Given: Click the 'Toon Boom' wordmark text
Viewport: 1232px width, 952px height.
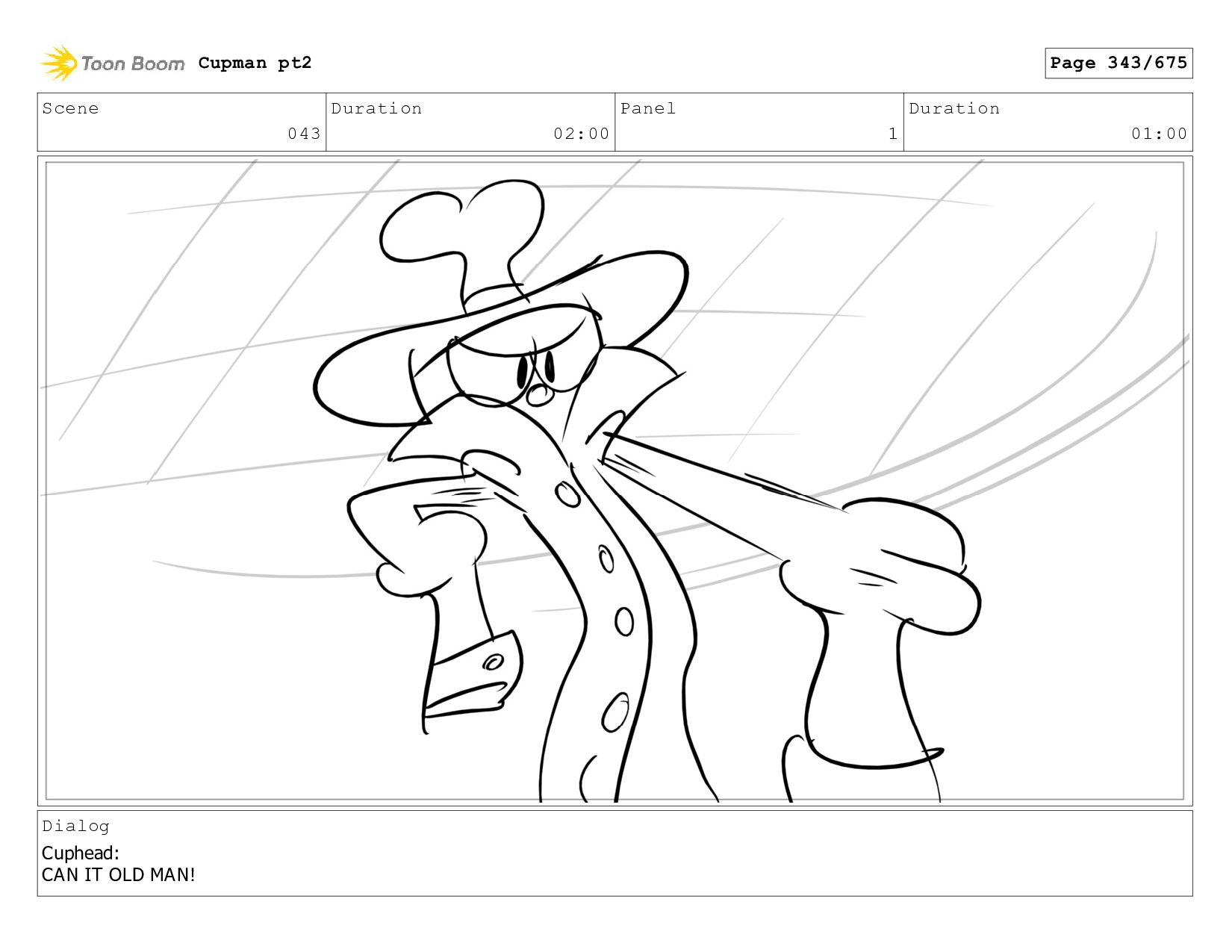Looking at the screenshot, I should point(133,63).
